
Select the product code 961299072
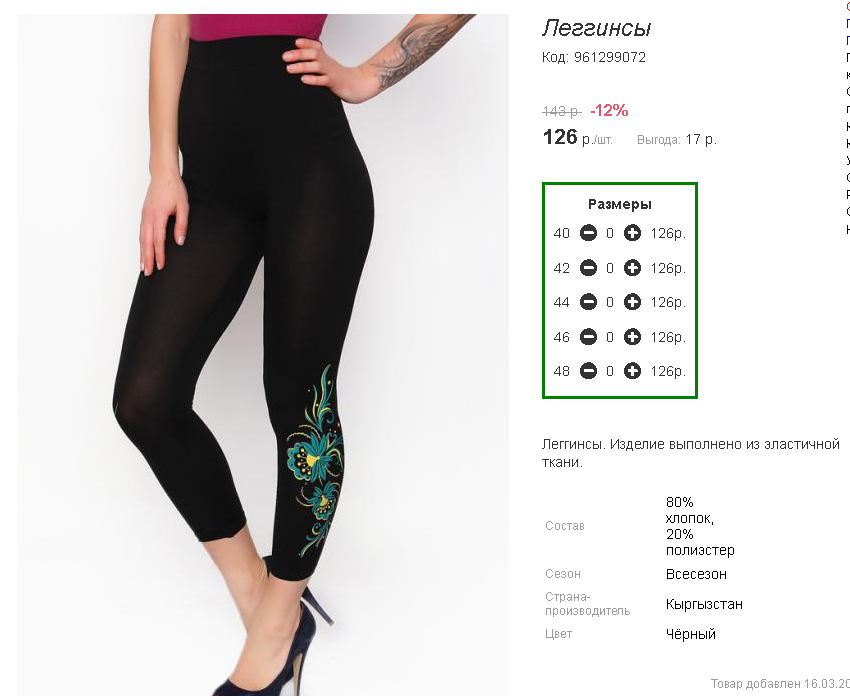point(610,57)
